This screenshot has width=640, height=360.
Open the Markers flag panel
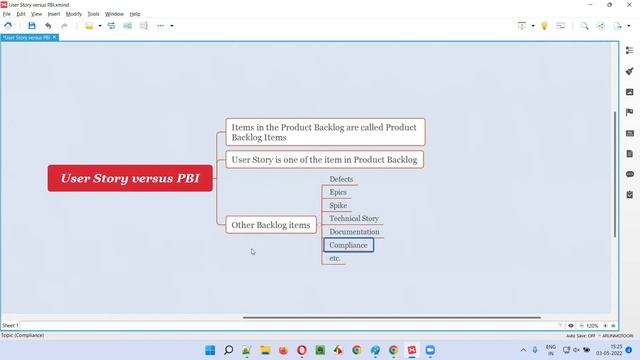629,112
